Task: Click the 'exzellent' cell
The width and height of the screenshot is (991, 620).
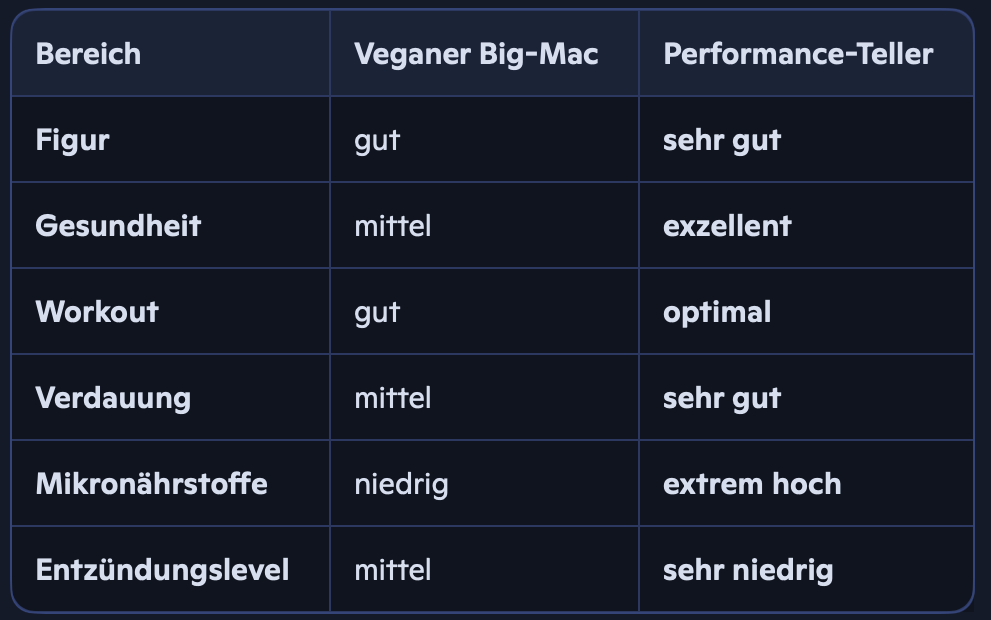Action: point(727,226)
